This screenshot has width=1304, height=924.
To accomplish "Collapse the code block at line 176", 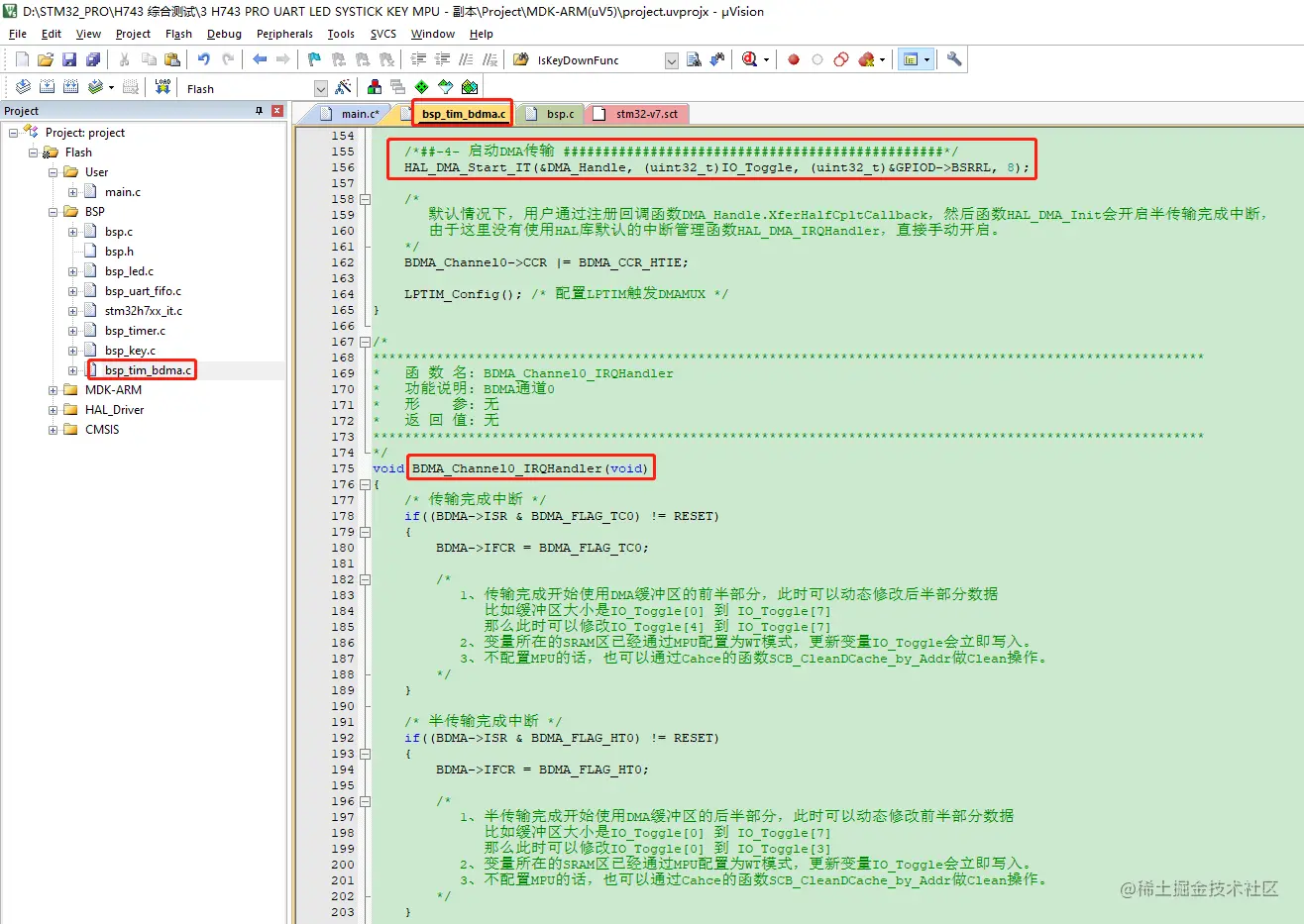I will click(365, 484).
